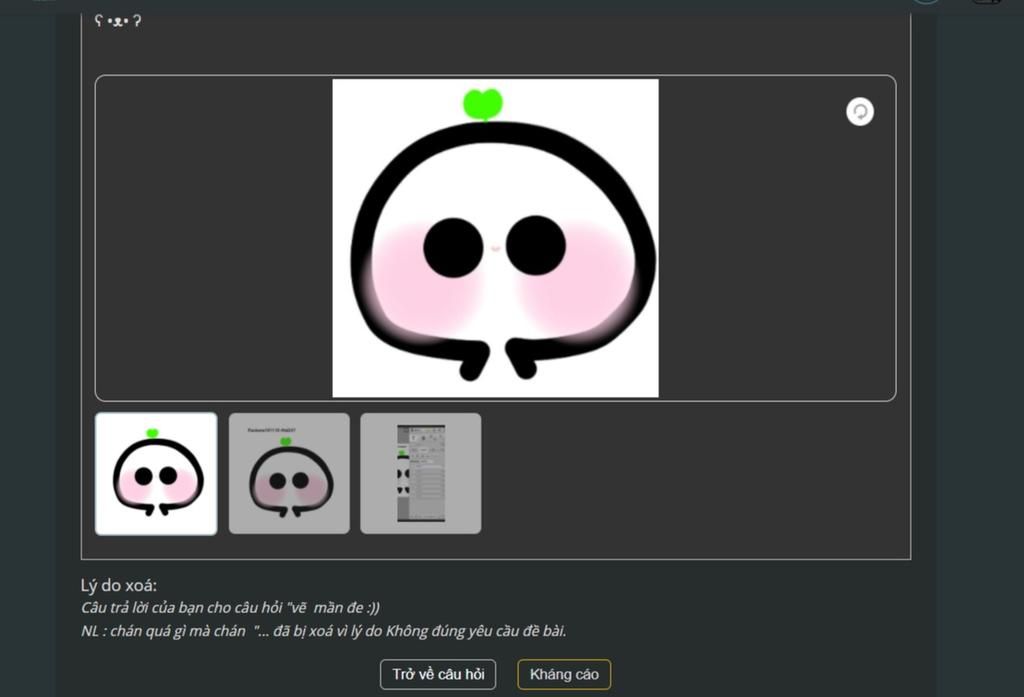This screenshot has height=697, width=1024.
Task: Click the rotate image icon
Action: point(859,112)
